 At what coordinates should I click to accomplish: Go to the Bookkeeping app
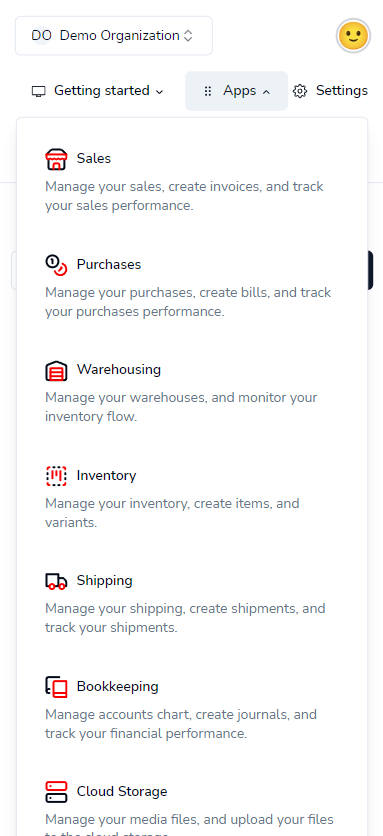pos(192,709)
